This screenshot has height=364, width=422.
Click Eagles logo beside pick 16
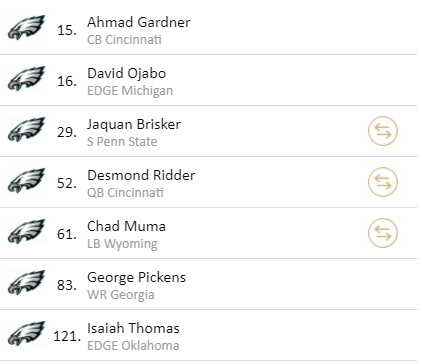click(x=26, y=78)
